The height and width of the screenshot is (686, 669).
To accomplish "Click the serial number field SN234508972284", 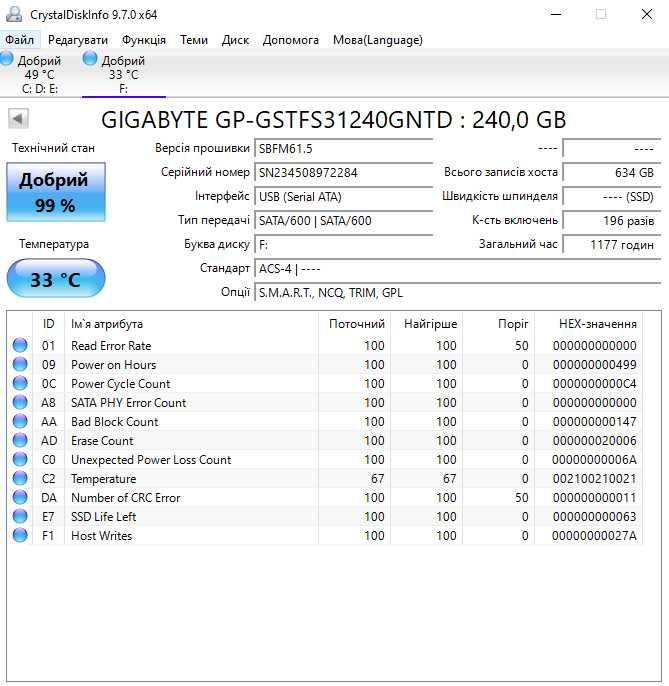I will (343, 172).
